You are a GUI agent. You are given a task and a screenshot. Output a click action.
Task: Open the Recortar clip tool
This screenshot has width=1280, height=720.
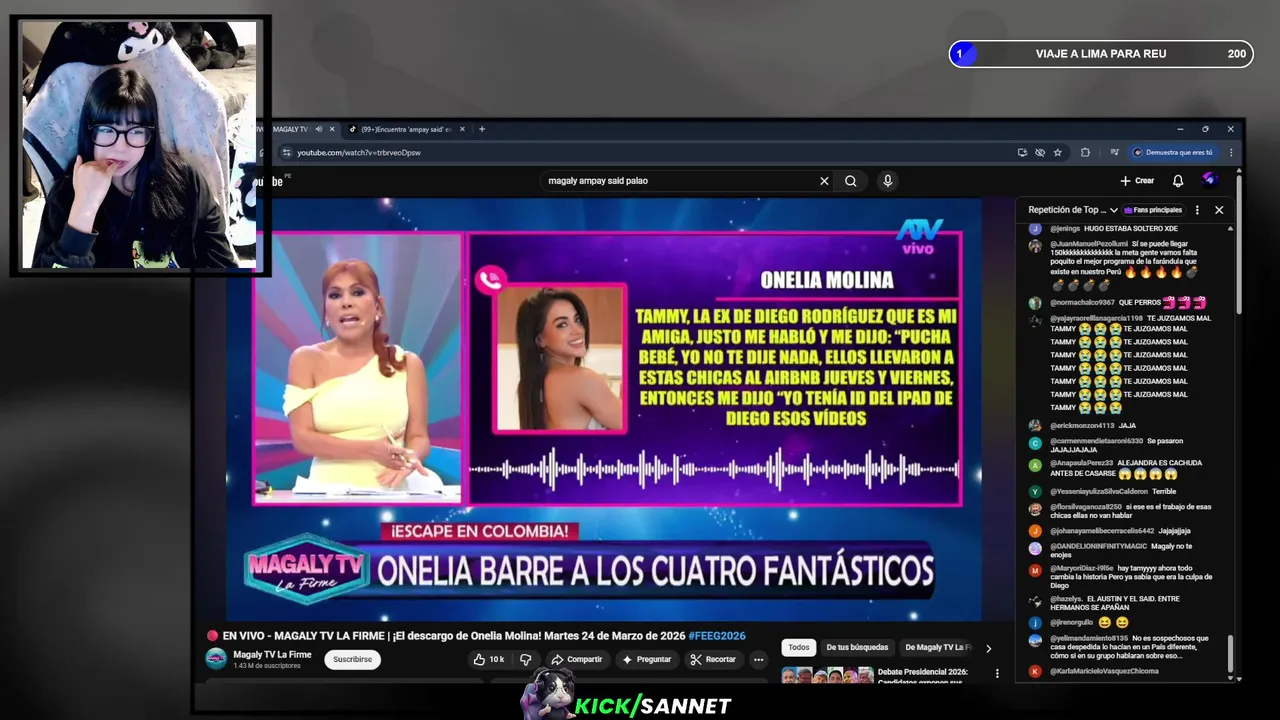tap(713, 659)
